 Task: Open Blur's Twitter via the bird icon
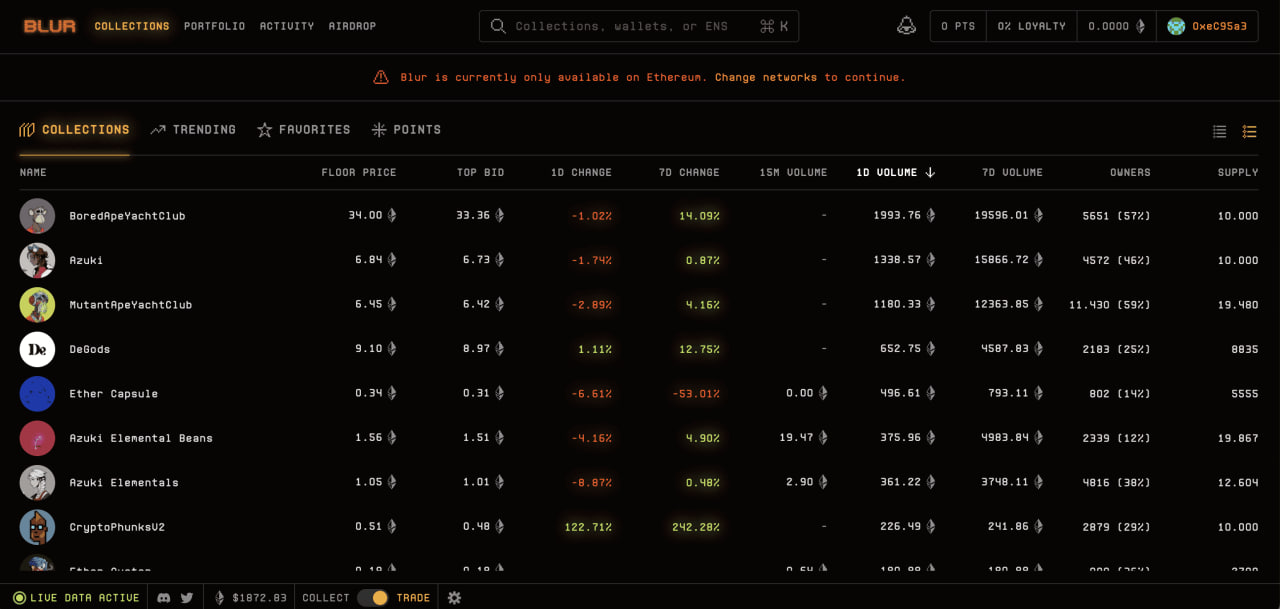(186, 596)
